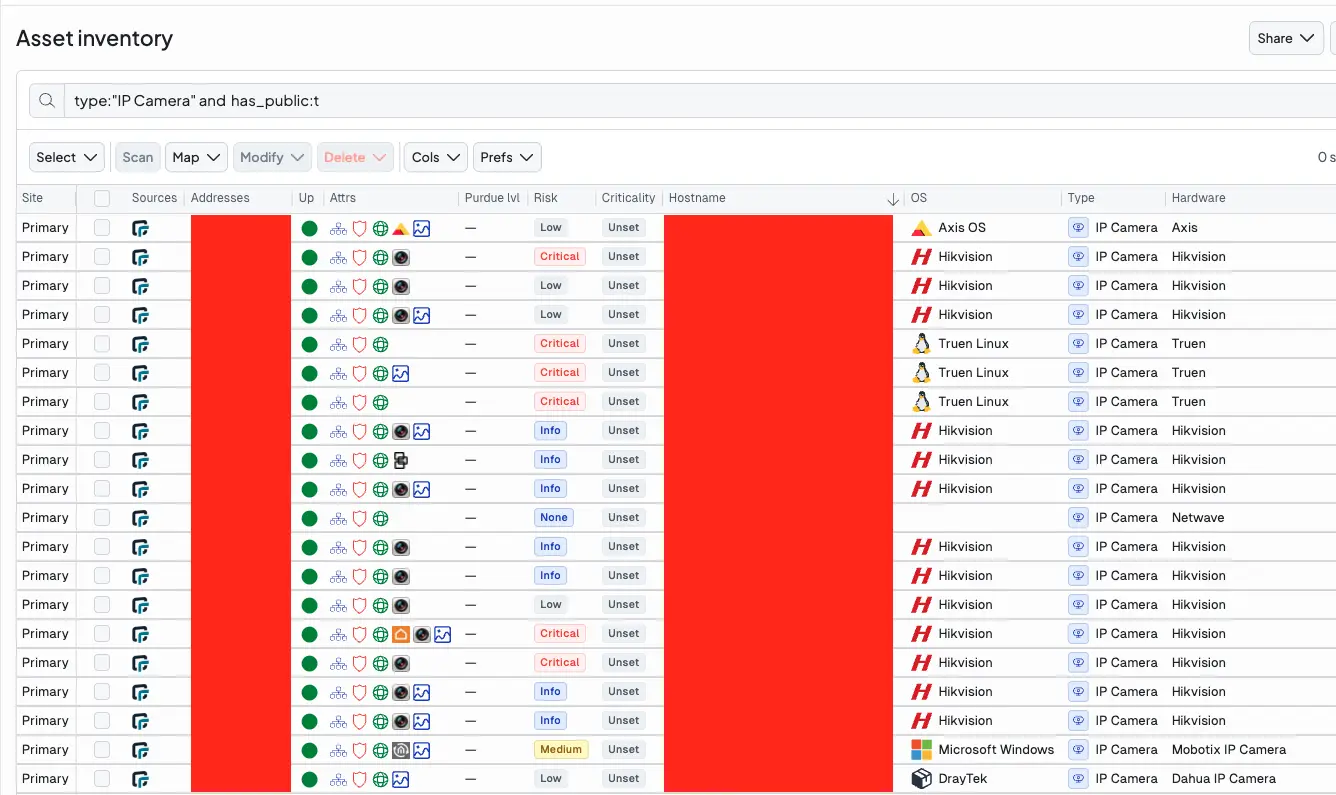Click the Netwave hardware cell
The height and width of the screenshot is (795, 1336).
point(1198,518)
